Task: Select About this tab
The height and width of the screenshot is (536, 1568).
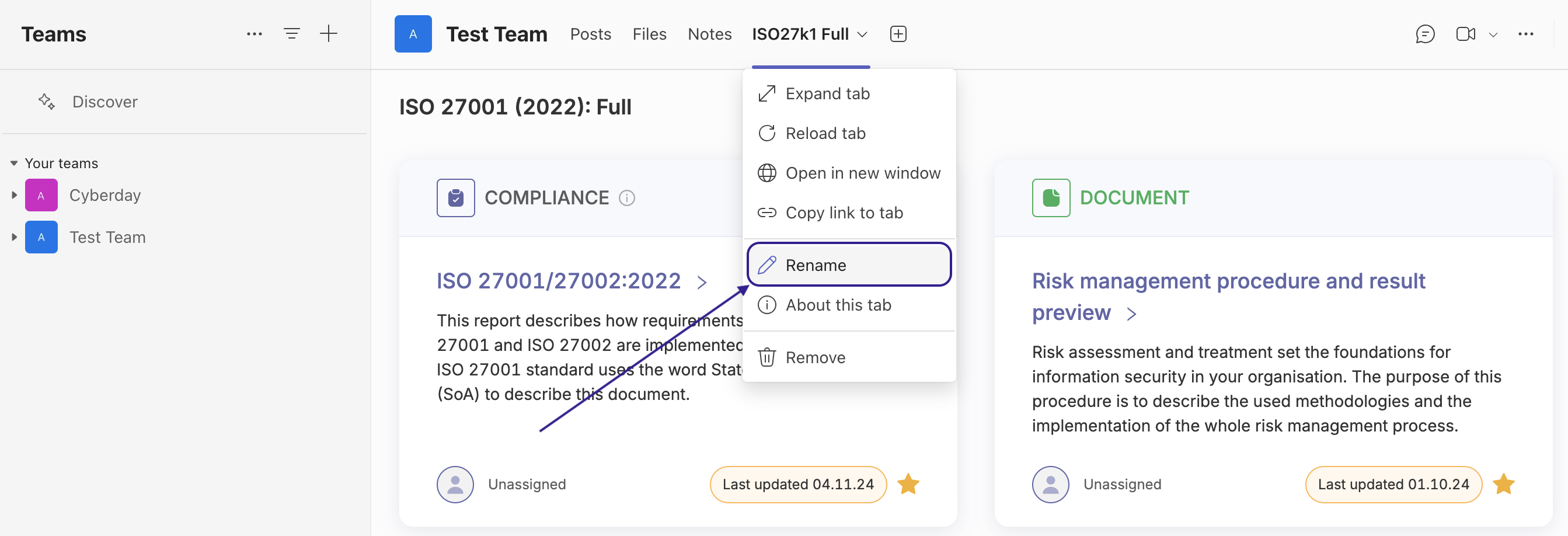Action: pyautogui.click(x=849, y=305)
